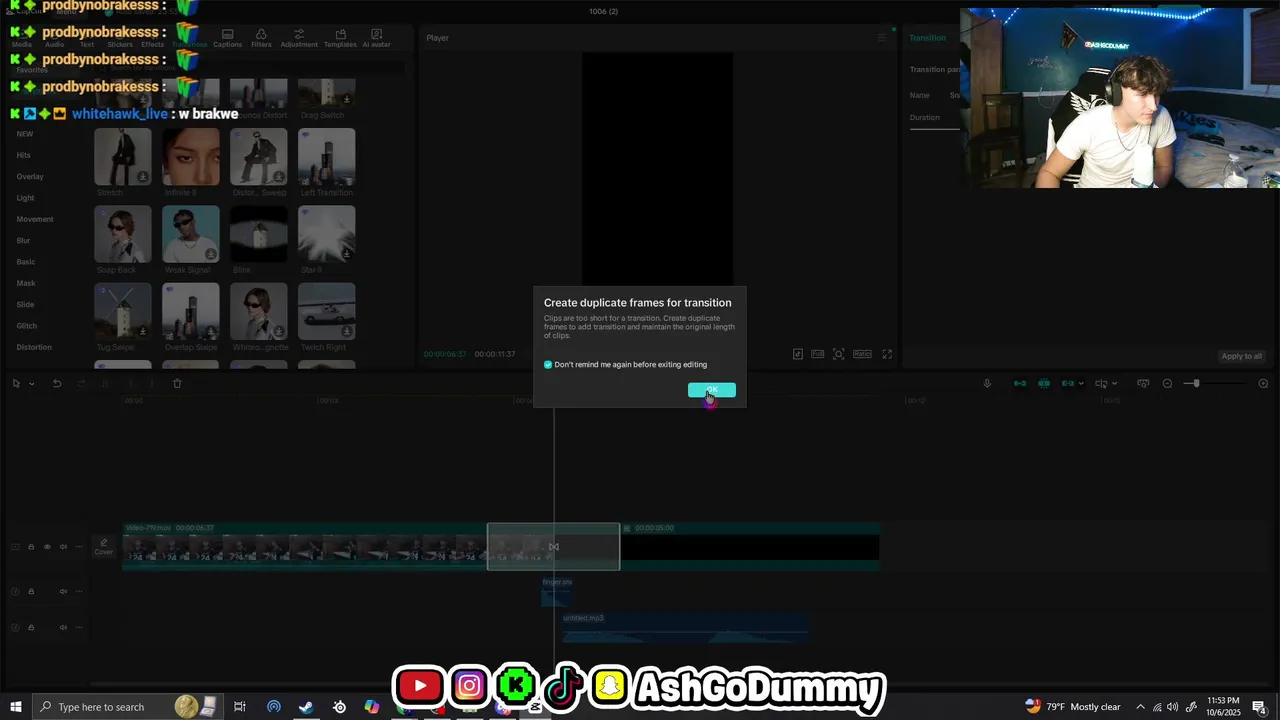
Task: Mute the finger.sfx audio track
Action: pyautogui.click(x=63, y=592)
